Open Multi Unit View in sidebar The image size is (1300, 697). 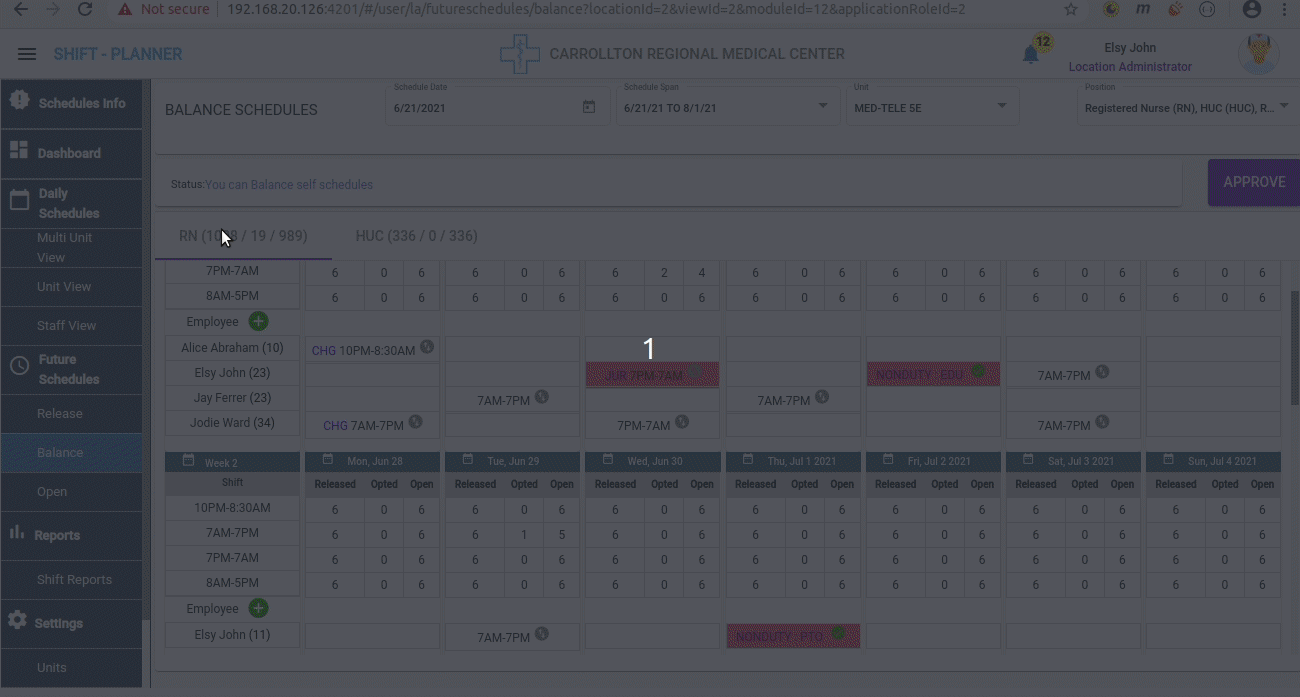tap(65, 247)
